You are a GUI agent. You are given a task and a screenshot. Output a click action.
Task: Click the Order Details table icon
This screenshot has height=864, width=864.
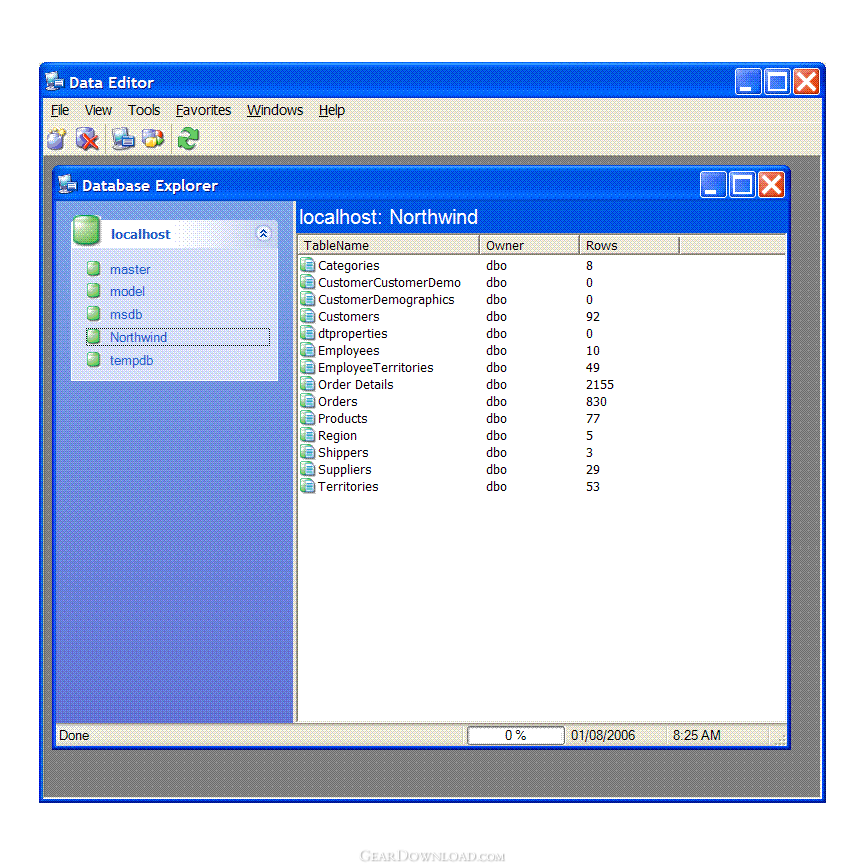[x=307, y=384]
